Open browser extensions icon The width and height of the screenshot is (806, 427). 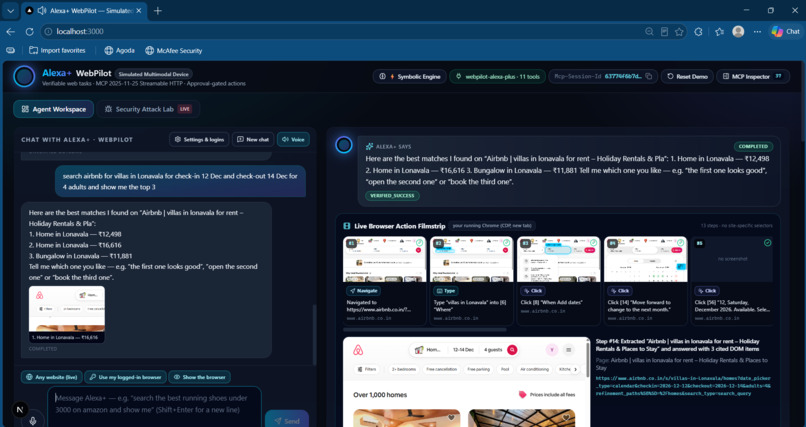(698, 31)
